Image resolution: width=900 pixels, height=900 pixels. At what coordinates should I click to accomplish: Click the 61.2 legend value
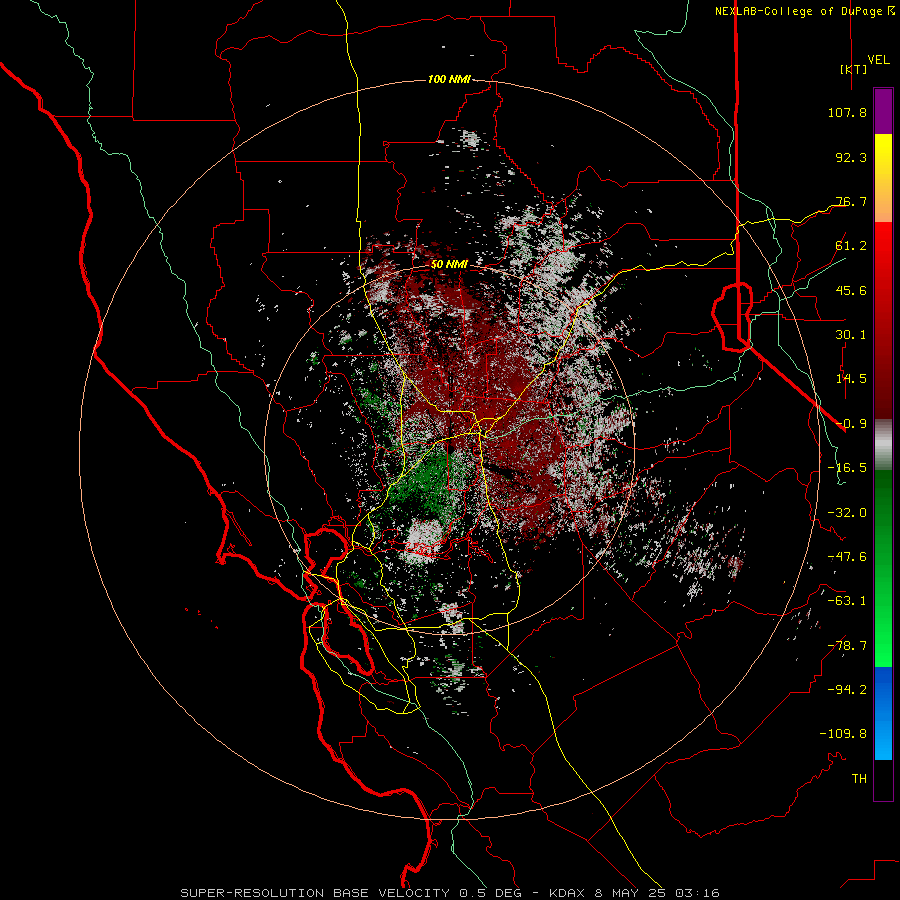(x=851, y=246)
